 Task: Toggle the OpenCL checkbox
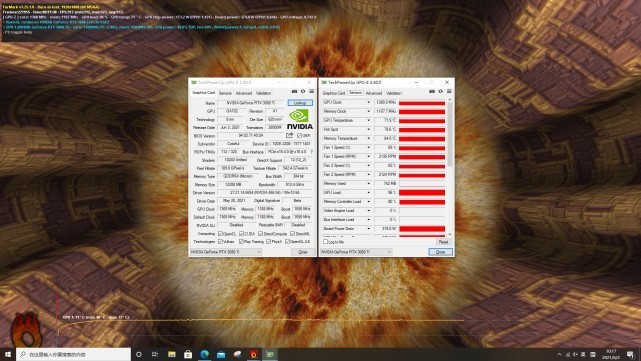[x=220, y=233]
